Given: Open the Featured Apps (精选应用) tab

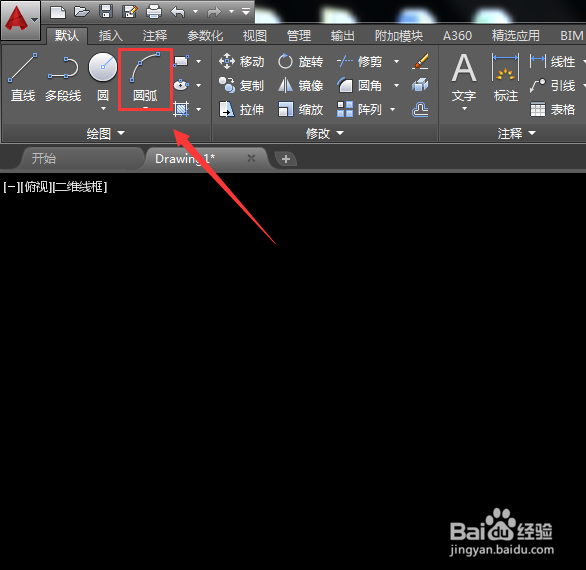Looking at the screenshot, I should point(516,36).
